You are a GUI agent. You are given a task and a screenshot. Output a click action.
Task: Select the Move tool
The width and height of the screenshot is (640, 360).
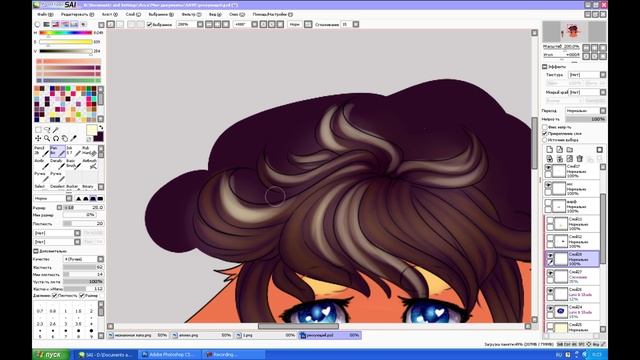tap(38, 138)
